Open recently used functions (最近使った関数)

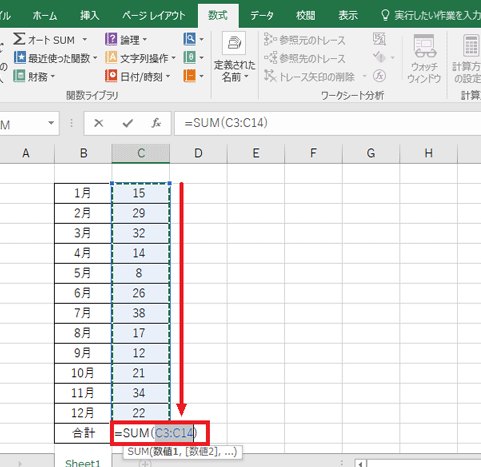tap(56, 58)
